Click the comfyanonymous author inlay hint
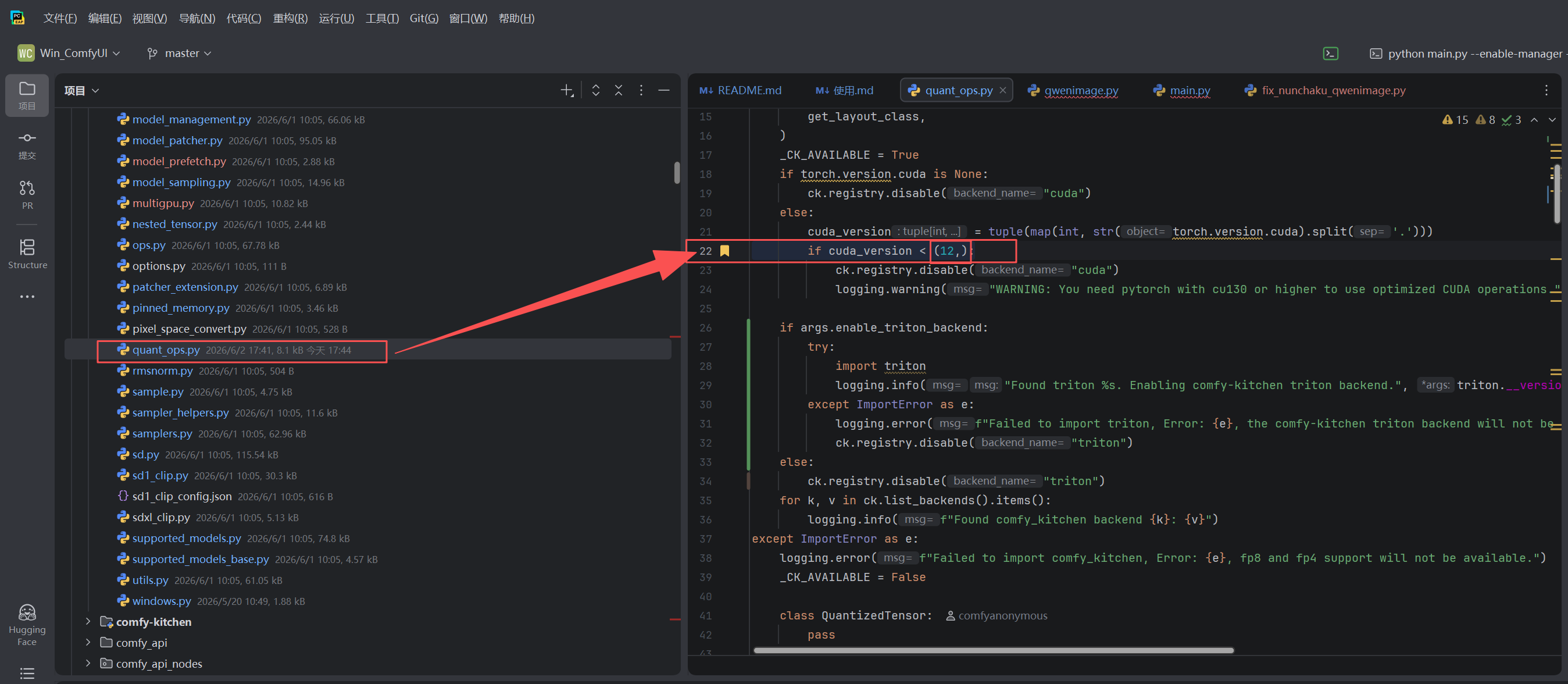 pos(996,615)
